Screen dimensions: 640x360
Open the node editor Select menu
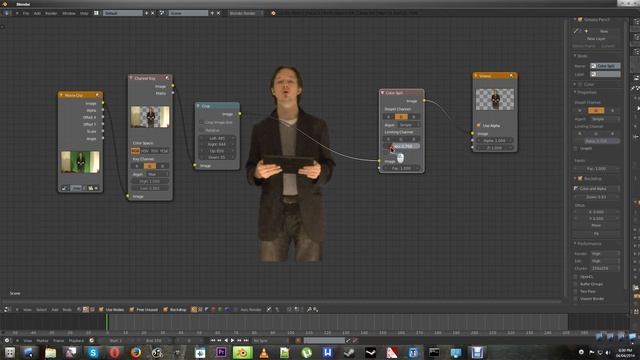tap(41, 309)
